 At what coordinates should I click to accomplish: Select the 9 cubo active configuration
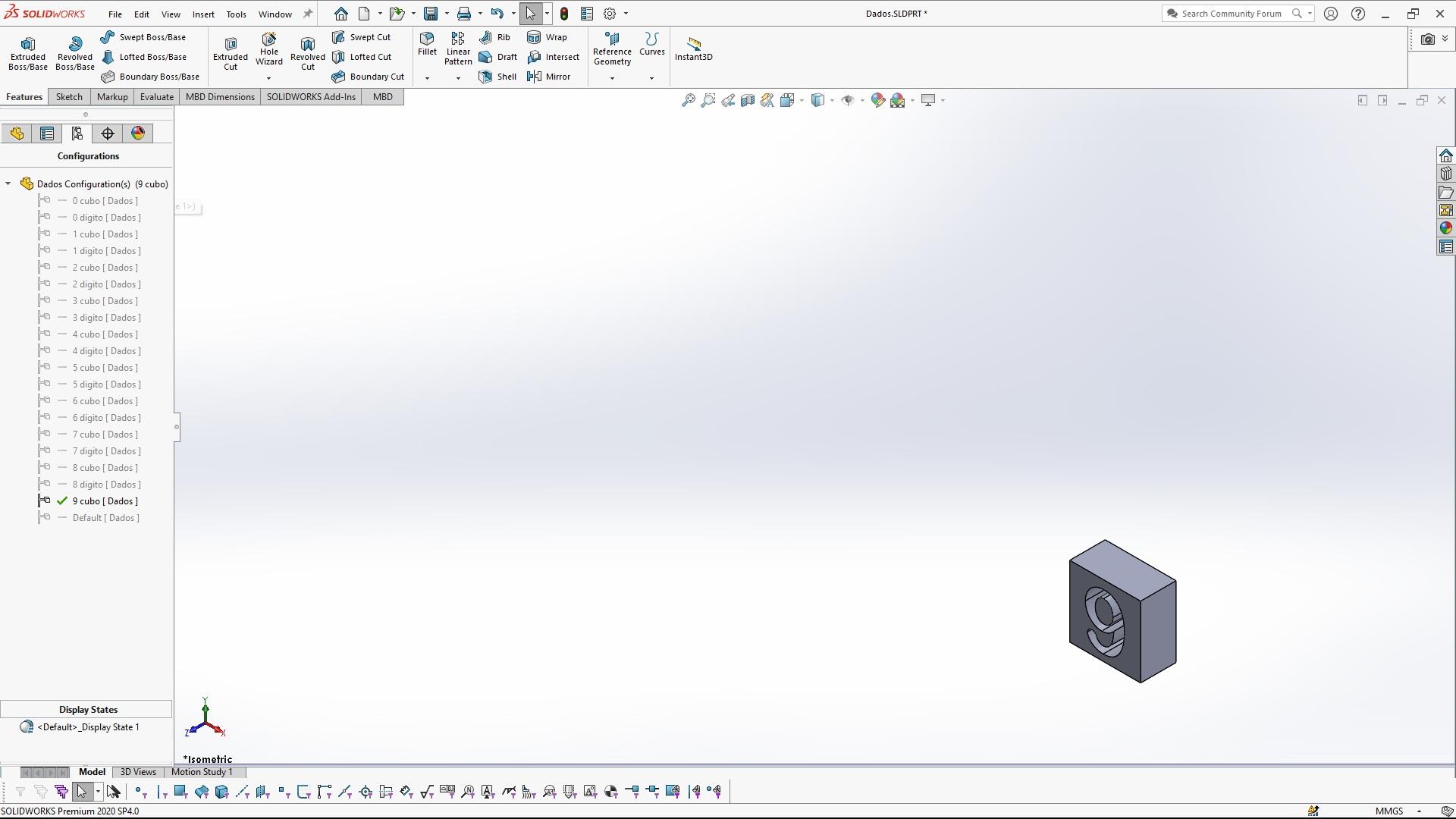point(105,501)
